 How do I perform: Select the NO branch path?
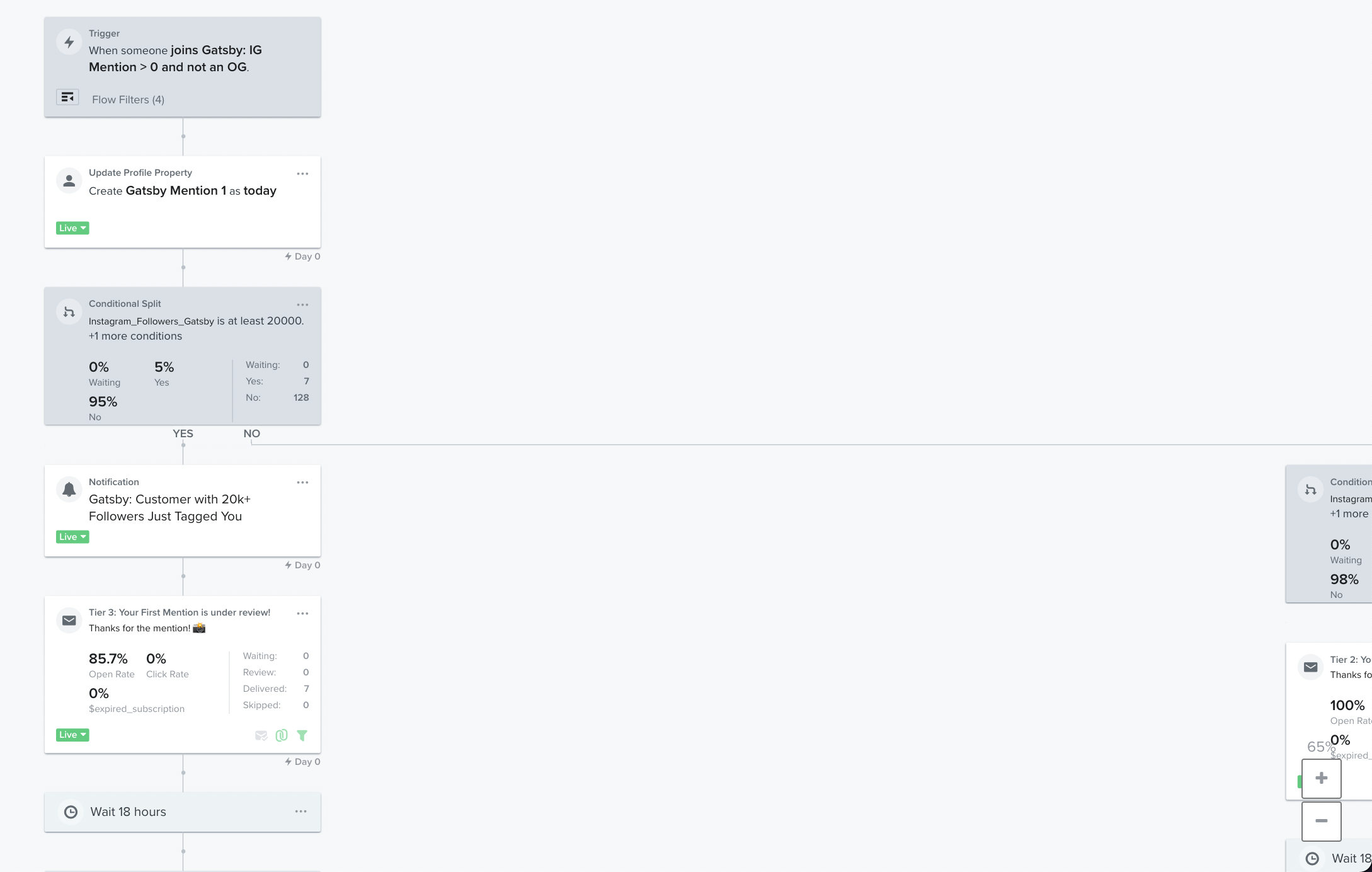tap(252, 433)
